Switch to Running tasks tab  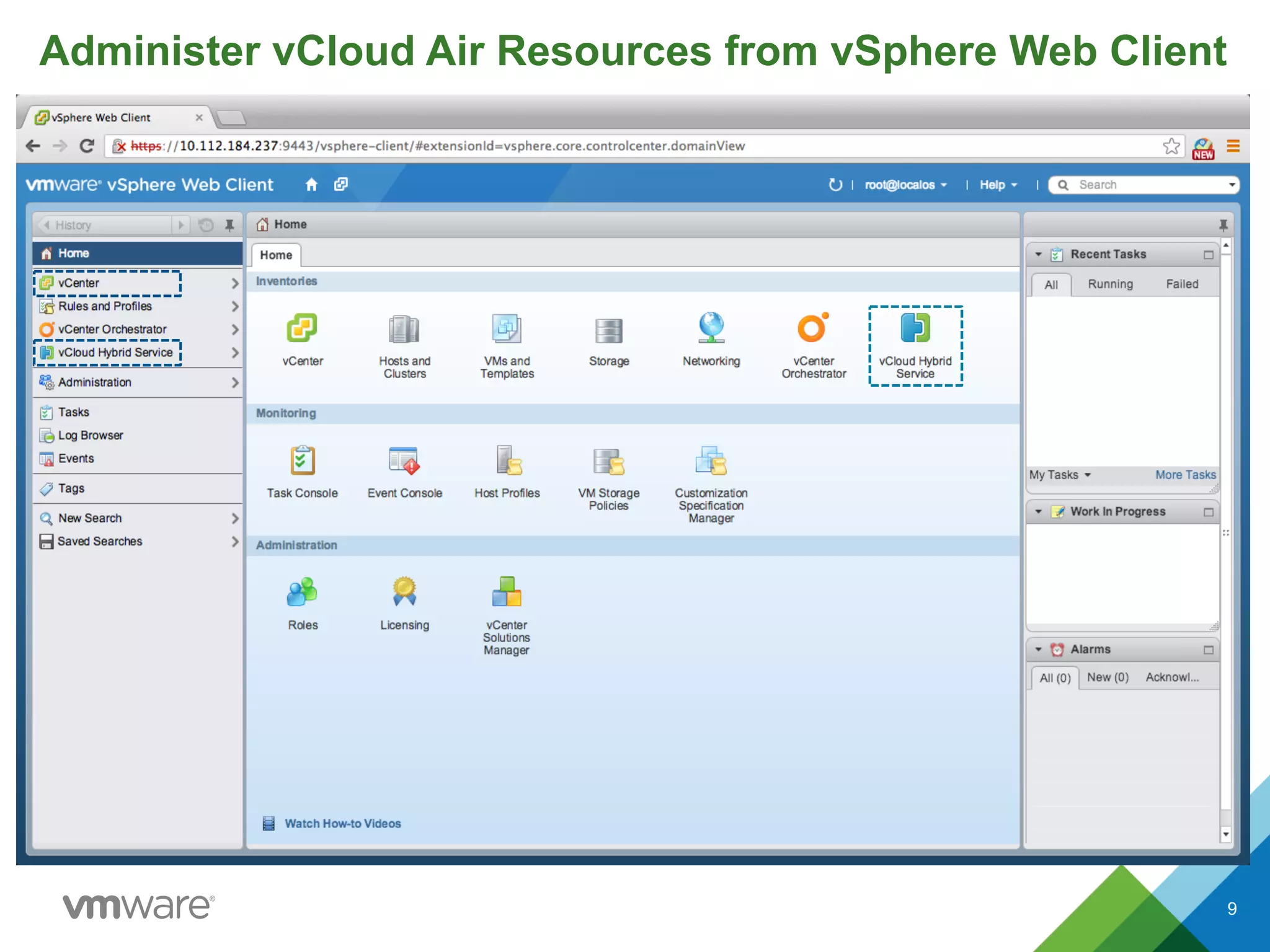pos(1110,284)
